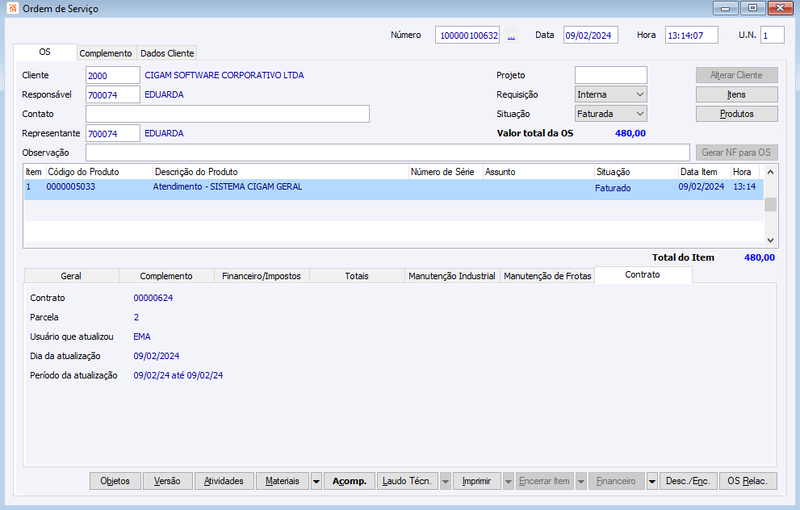This screenshot has width=800, height=510.
Task: Click the OS Relac. button
Action: [748, 481]
